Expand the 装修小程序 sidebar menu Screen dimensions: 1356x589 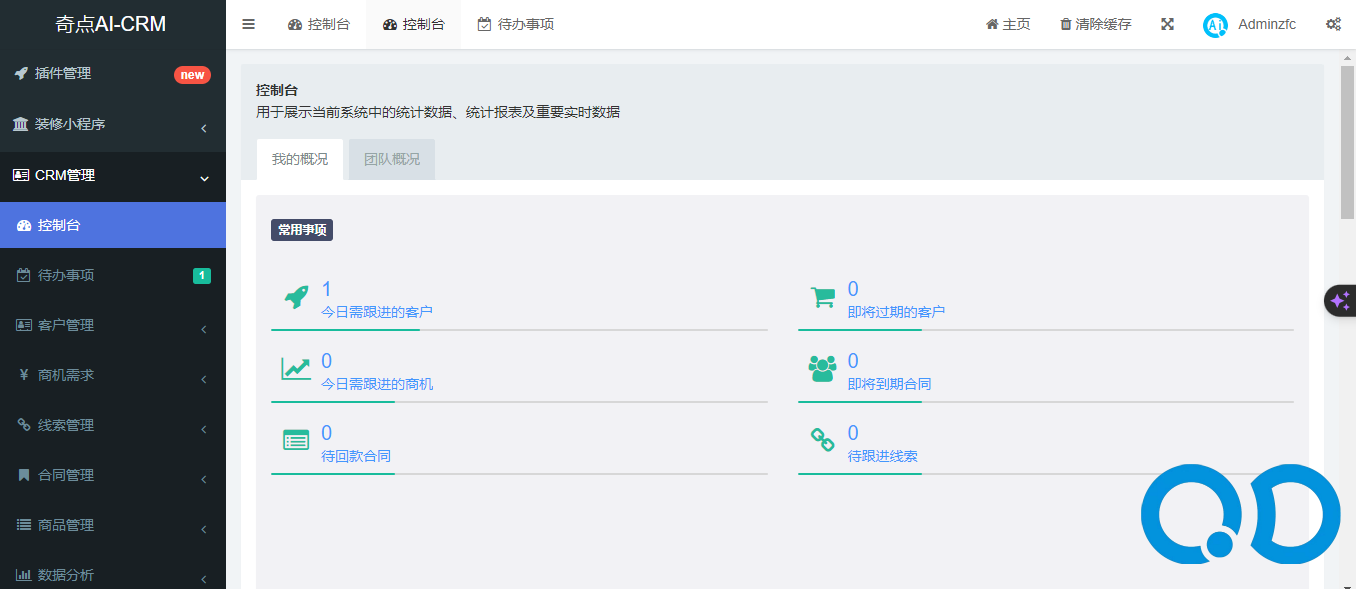[x=112, y=125]
